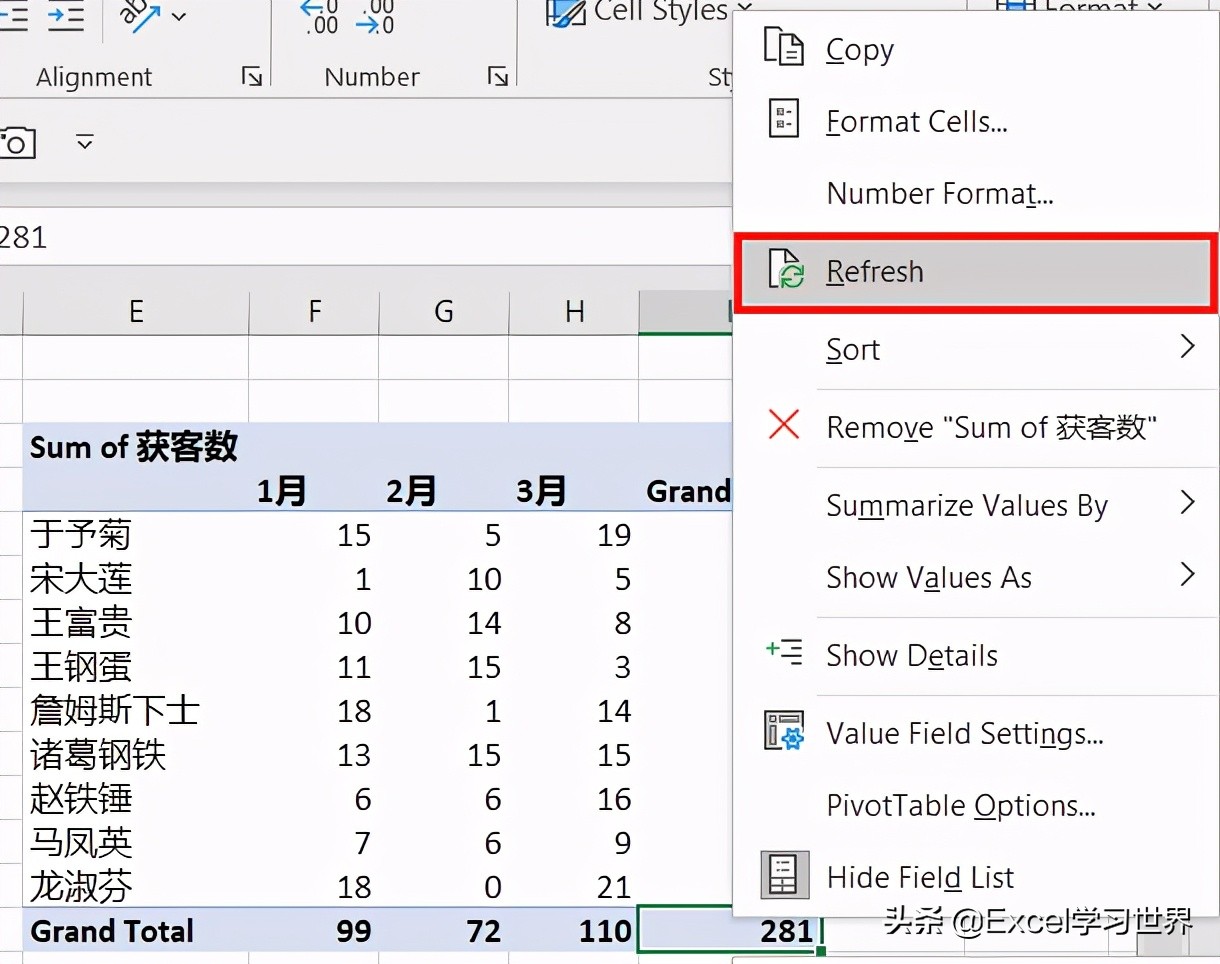Click the red X Remove icon
1220x964 pixels.
(783, 425)
